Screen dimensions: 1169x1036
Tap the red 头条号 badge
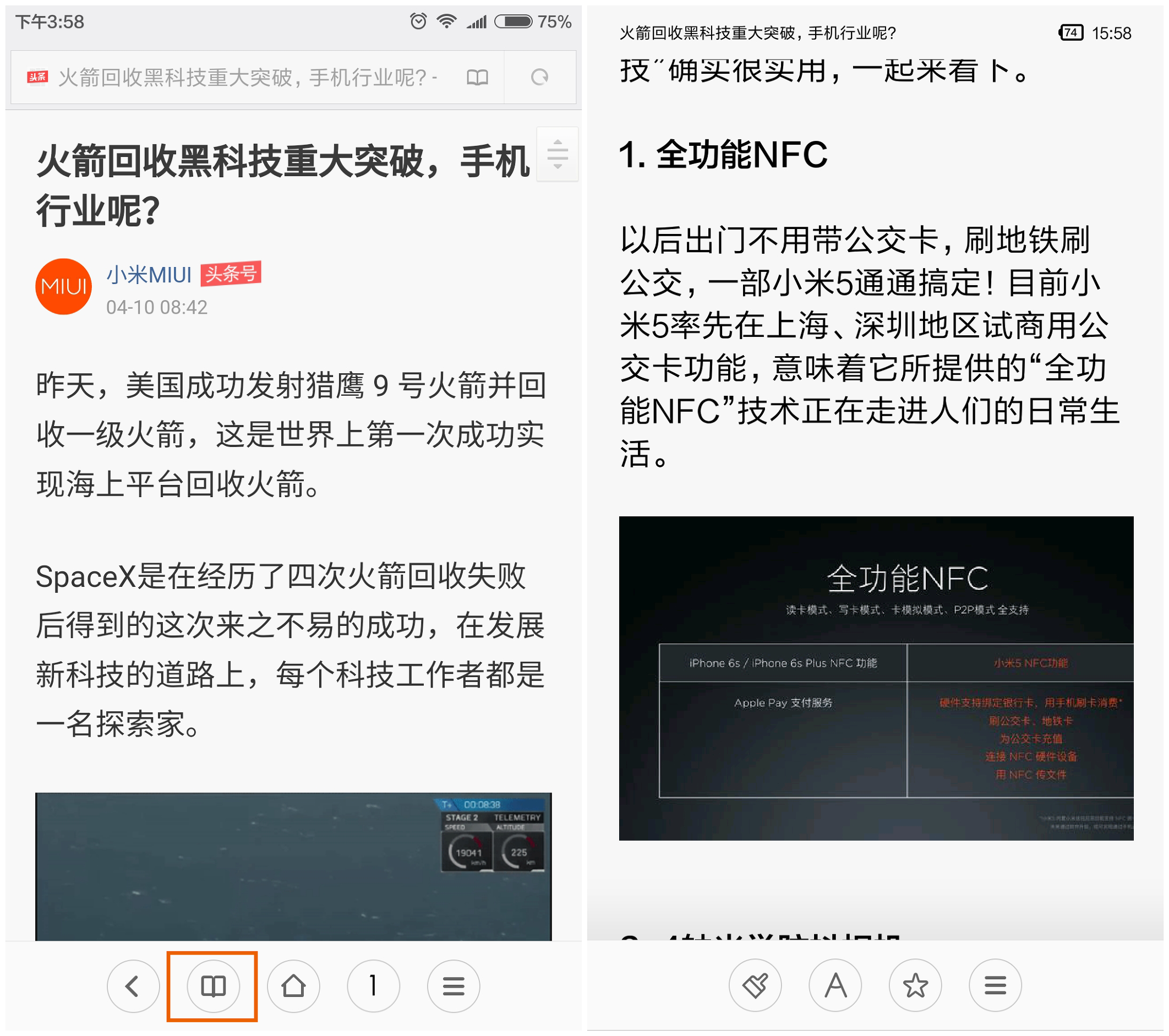pyautogui.click(x=231, y=274)
